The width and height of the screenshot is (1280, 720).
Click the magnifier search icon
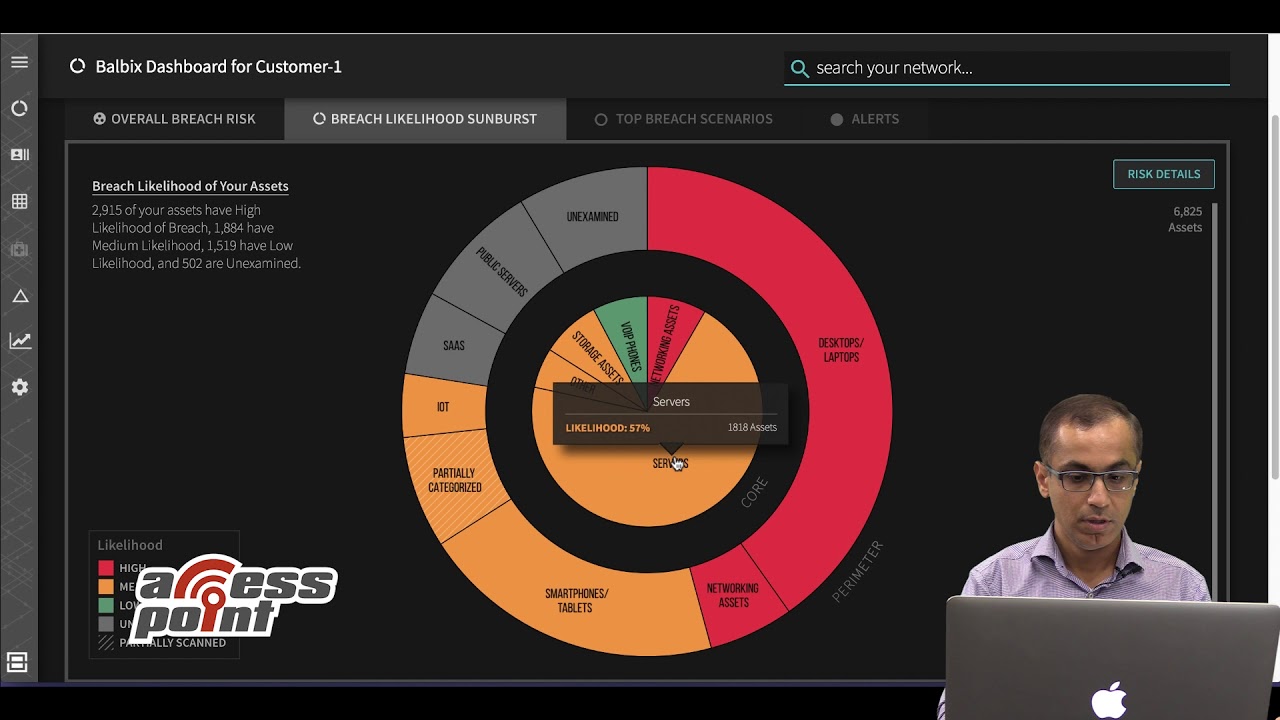click(x=799, y=68)
